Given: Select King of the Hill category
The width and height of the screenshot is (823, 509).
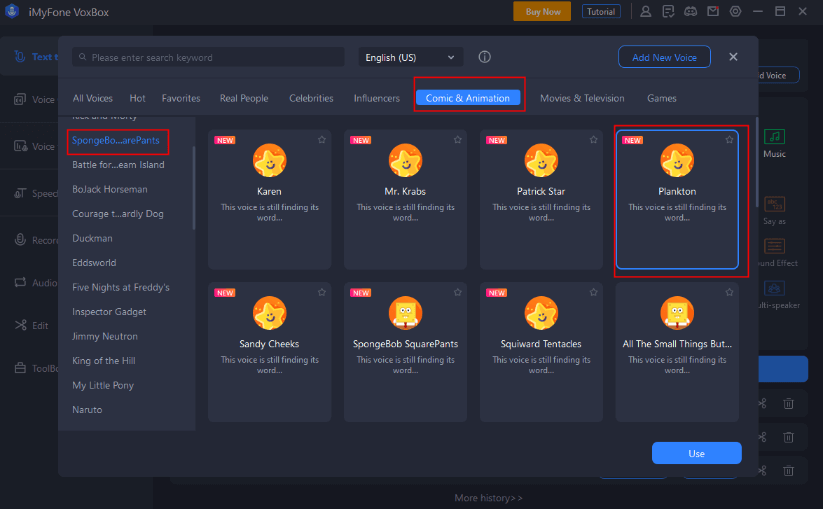Looking at the screenshot, I should [x=104, y=361].
